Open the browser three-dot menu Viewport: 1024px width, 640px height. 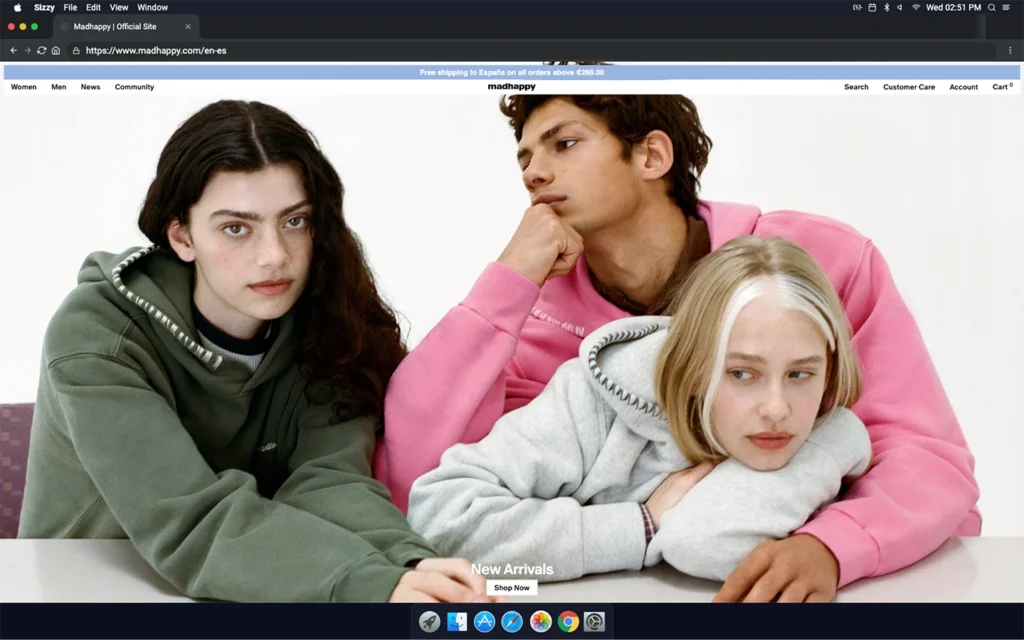tap(1010, 50)
